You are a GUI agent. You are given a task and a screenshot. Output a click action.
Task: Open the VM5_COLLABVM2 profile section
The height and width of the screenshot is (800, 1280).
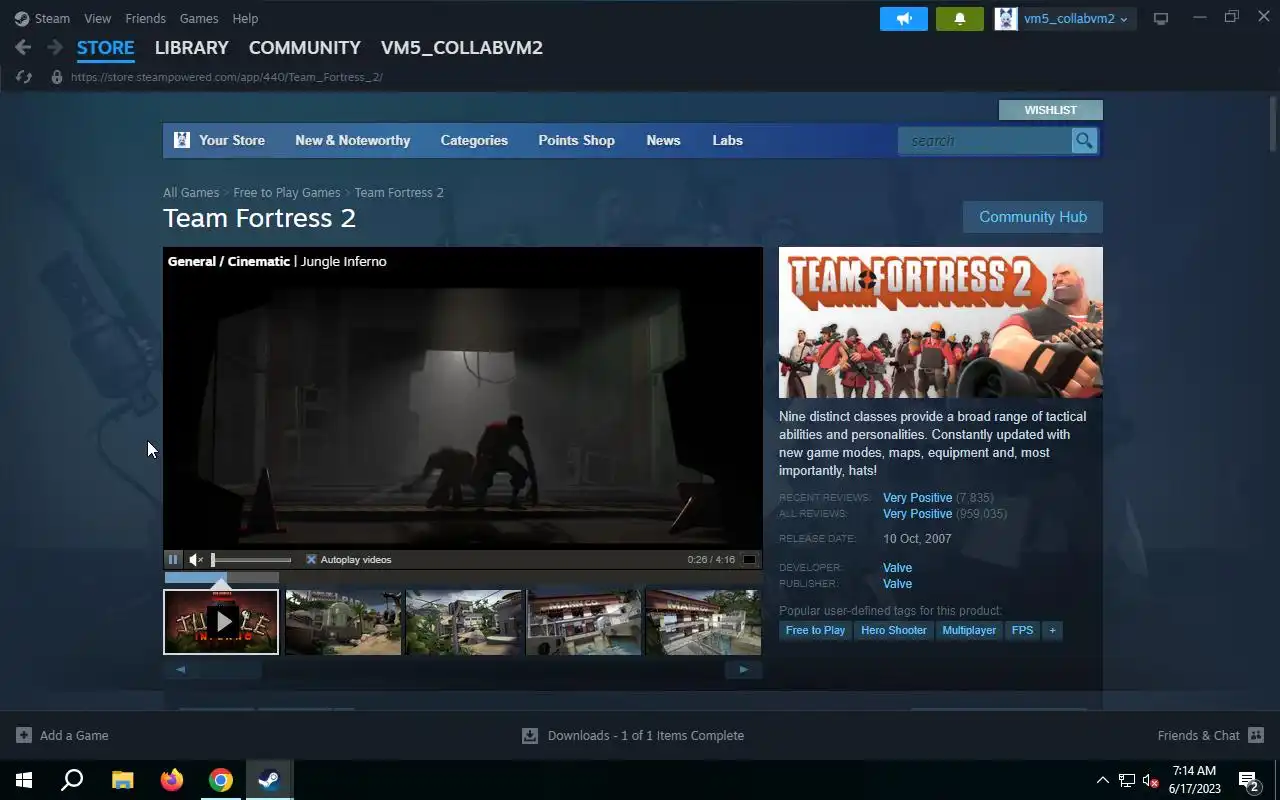pyautogui.click(x=462, y=48)
